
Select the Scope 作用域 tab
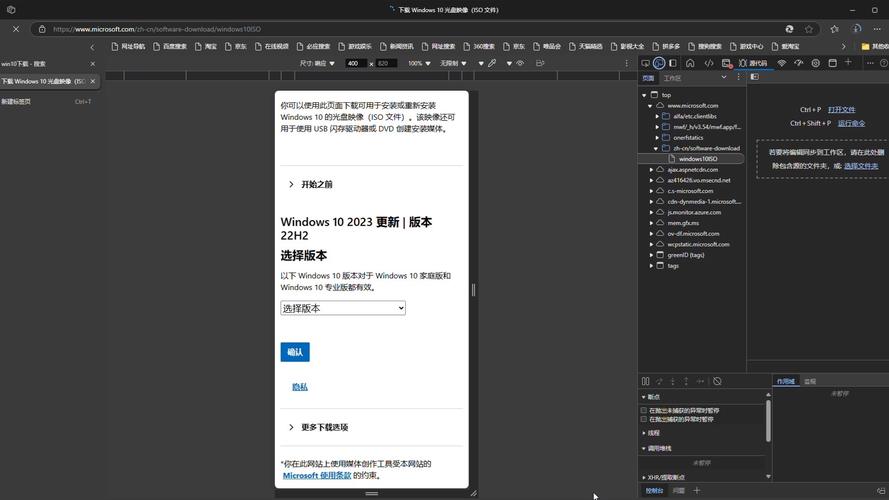(785, 382)
